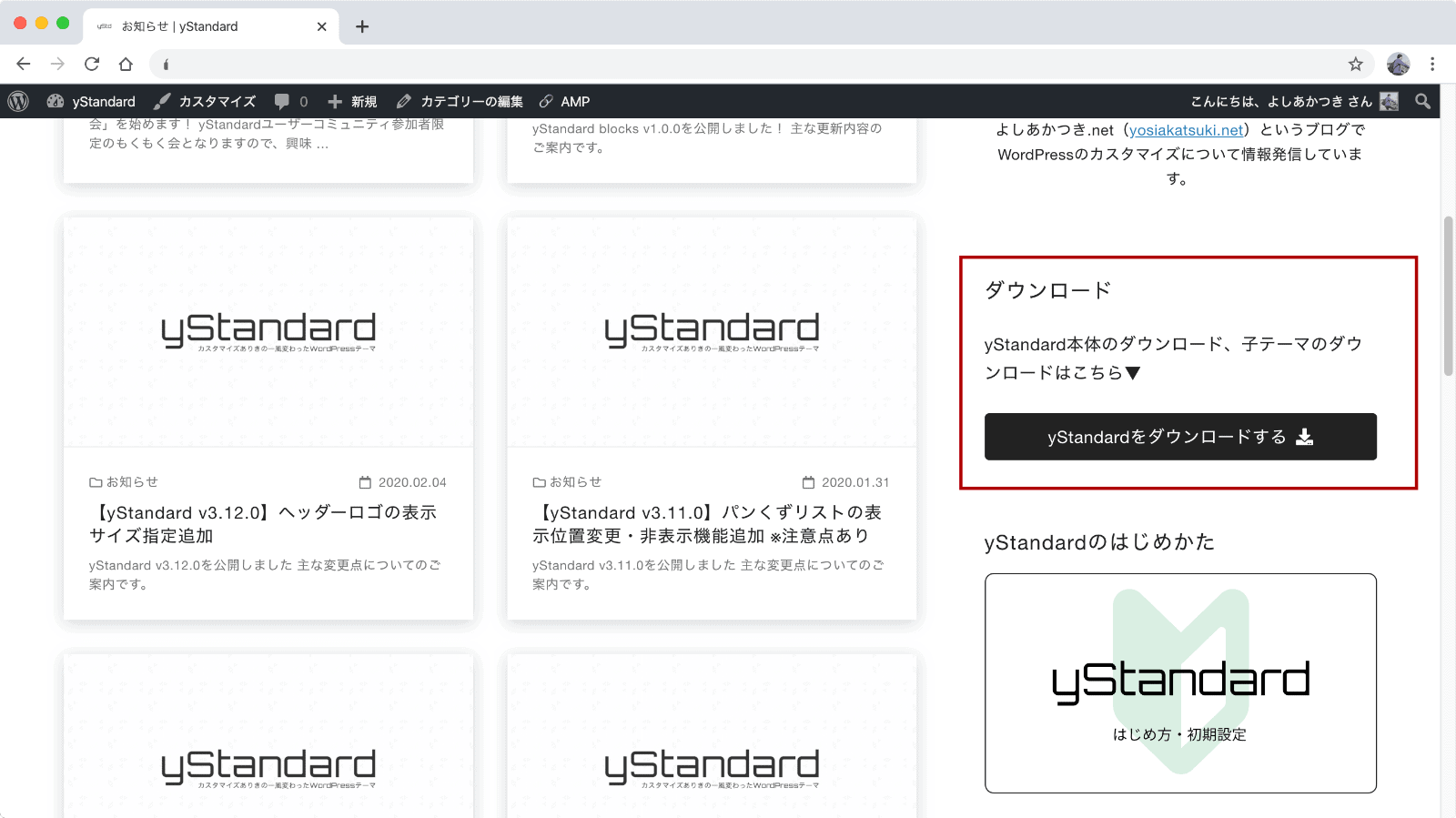The height and width of the screenshot is (818, 1456).
Task: Click the calendar icon beside 2020.02.04
Action: click(366, 482)
